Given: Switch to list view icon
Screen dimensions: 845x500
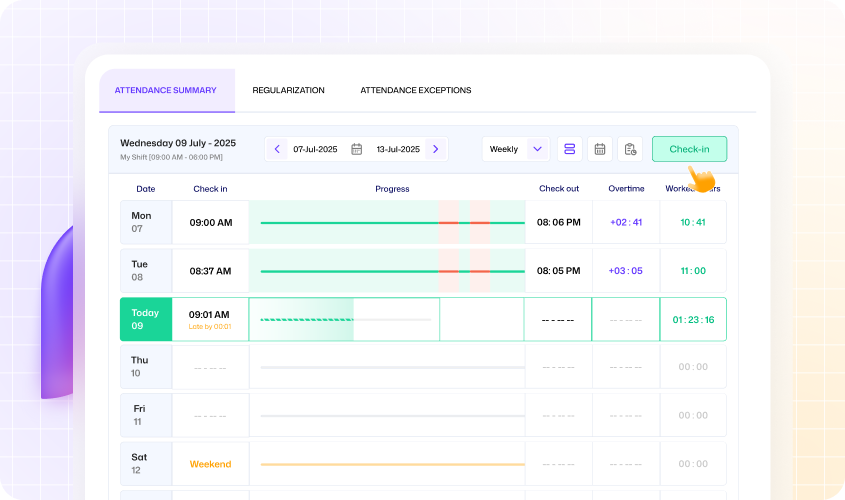Looking at the screenshot, I should click(570, 149).
